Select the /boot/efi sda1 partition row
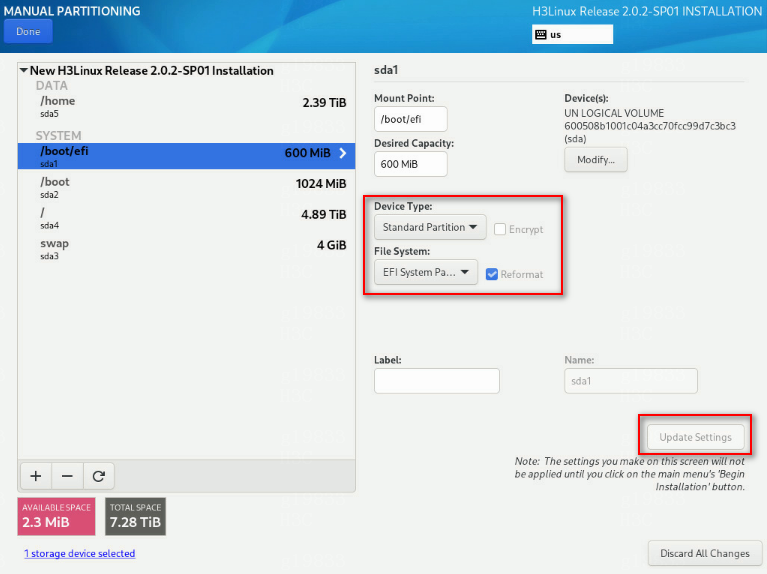The image size is (767, 574). (x=186, y=156)
